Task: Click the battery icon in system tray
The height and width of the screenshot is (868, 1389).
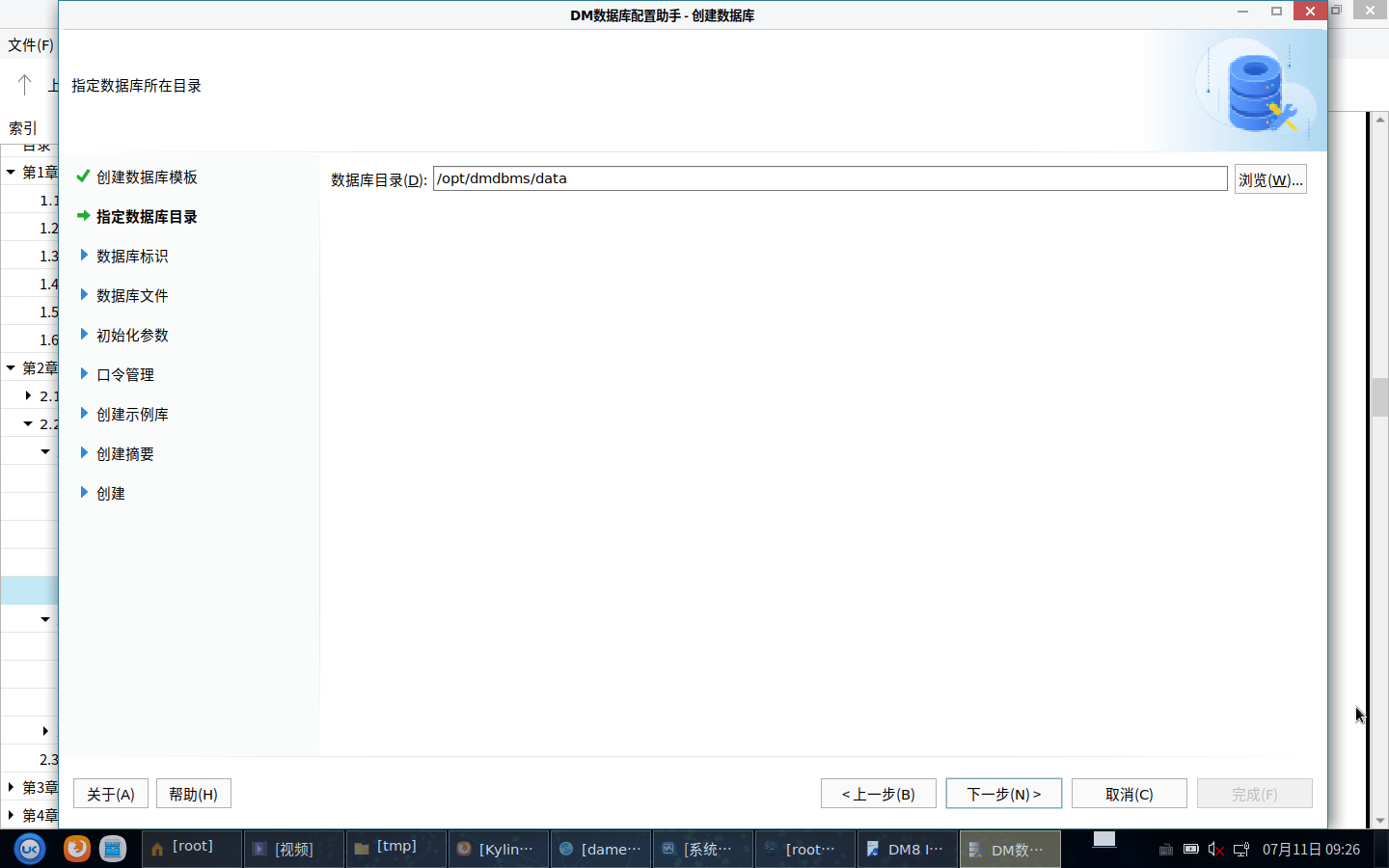Action: point(1191,850)
